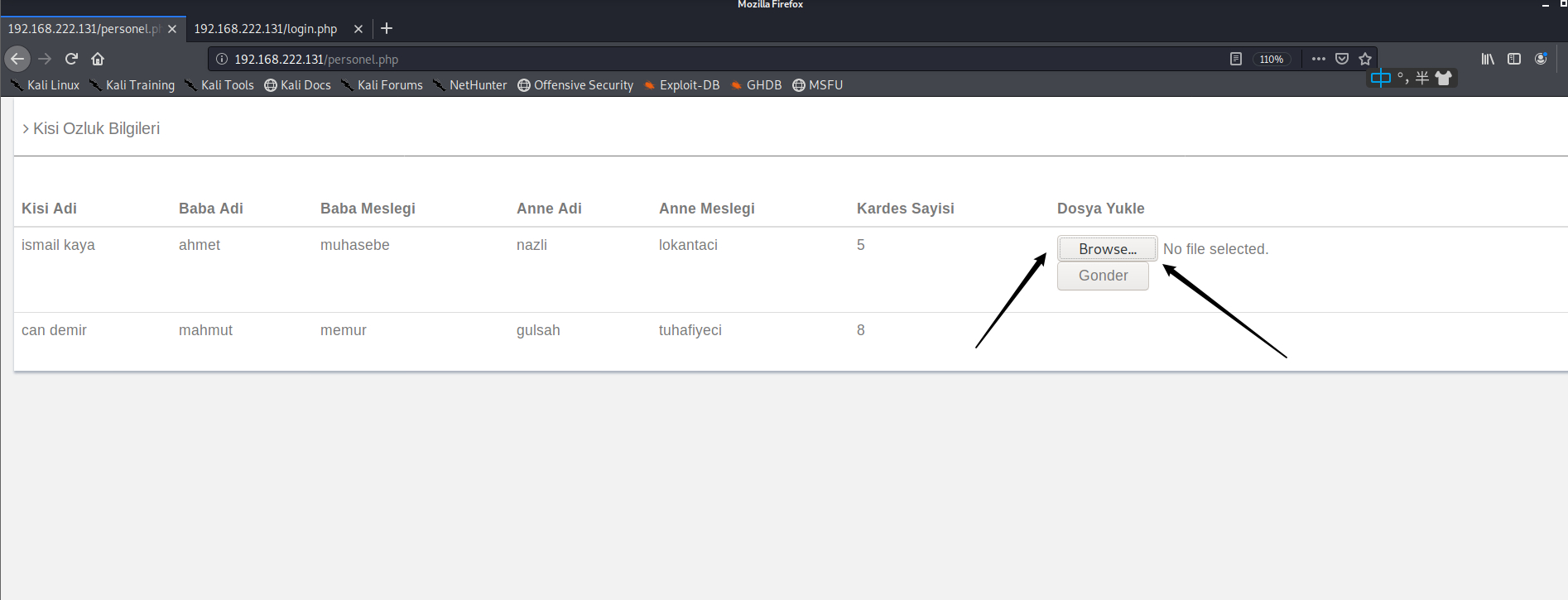The image size is (1568, 600).
Task: Open Kali Training bookmark
Action: pos(132,85)
